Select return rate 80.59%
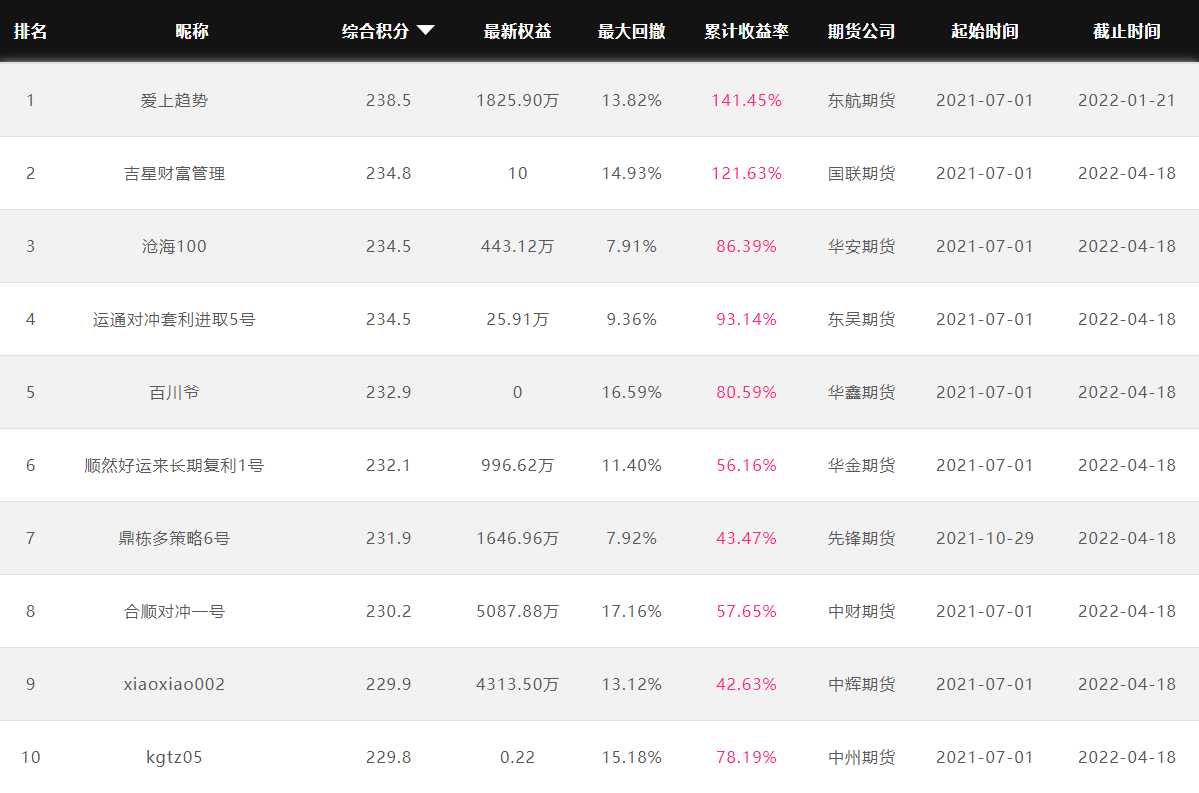 tap(746, 392)
